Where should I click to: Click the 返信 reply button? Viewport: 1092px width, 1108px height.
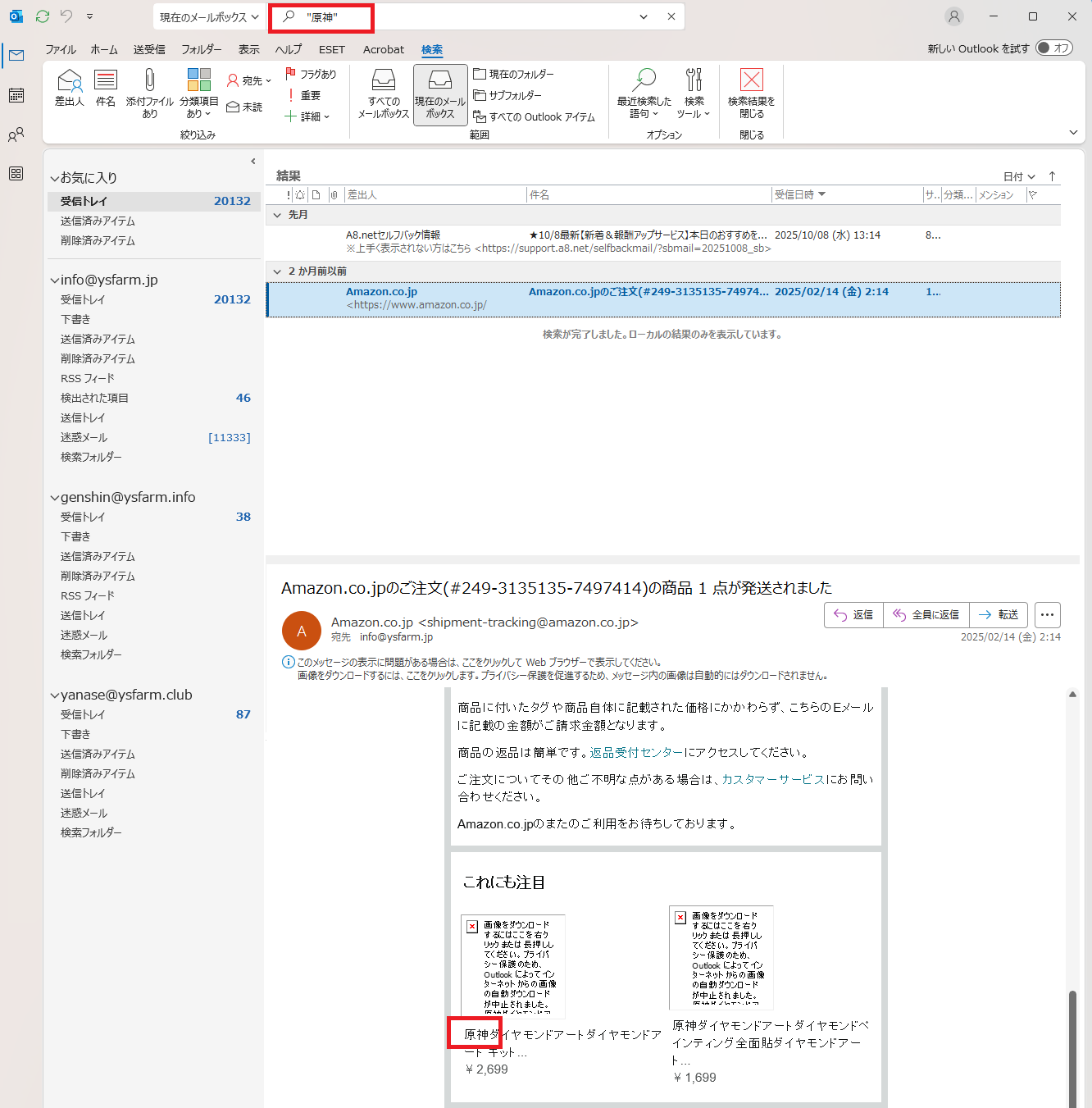[x=853, y=615]
